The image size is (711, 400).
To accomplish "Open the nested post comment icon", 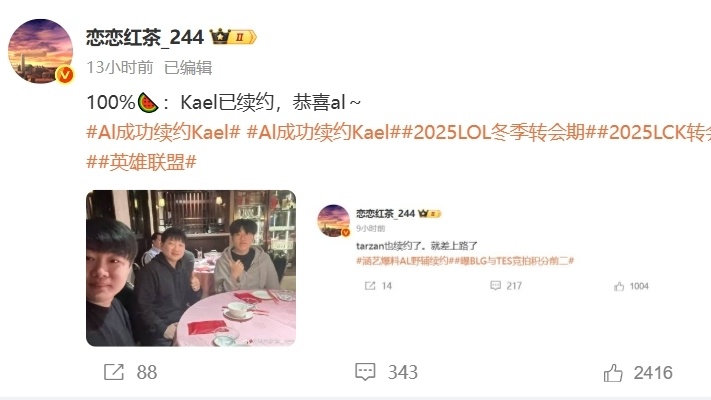I will point(495,286).
